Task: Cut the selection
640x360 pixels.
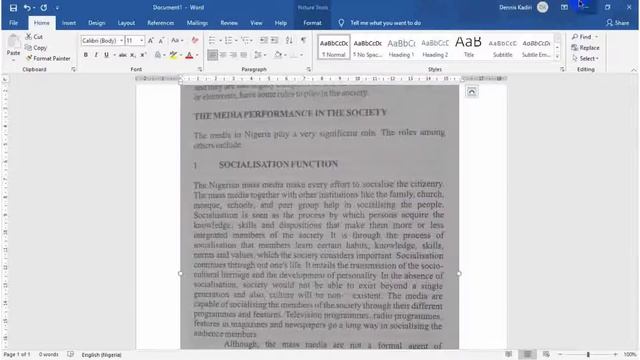Action: [x=34, y=37]
